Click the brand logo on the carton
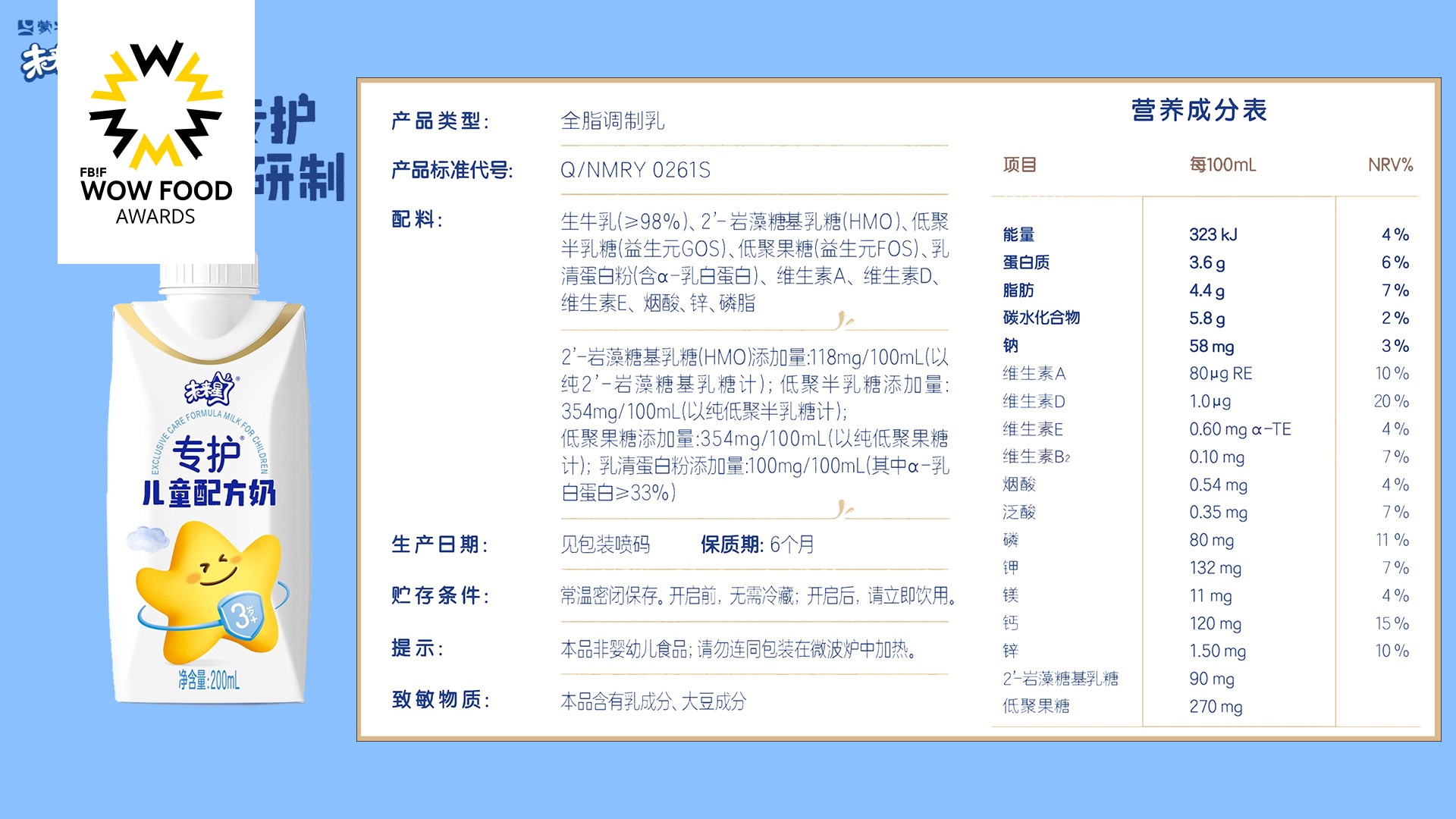 coord(211,390)
